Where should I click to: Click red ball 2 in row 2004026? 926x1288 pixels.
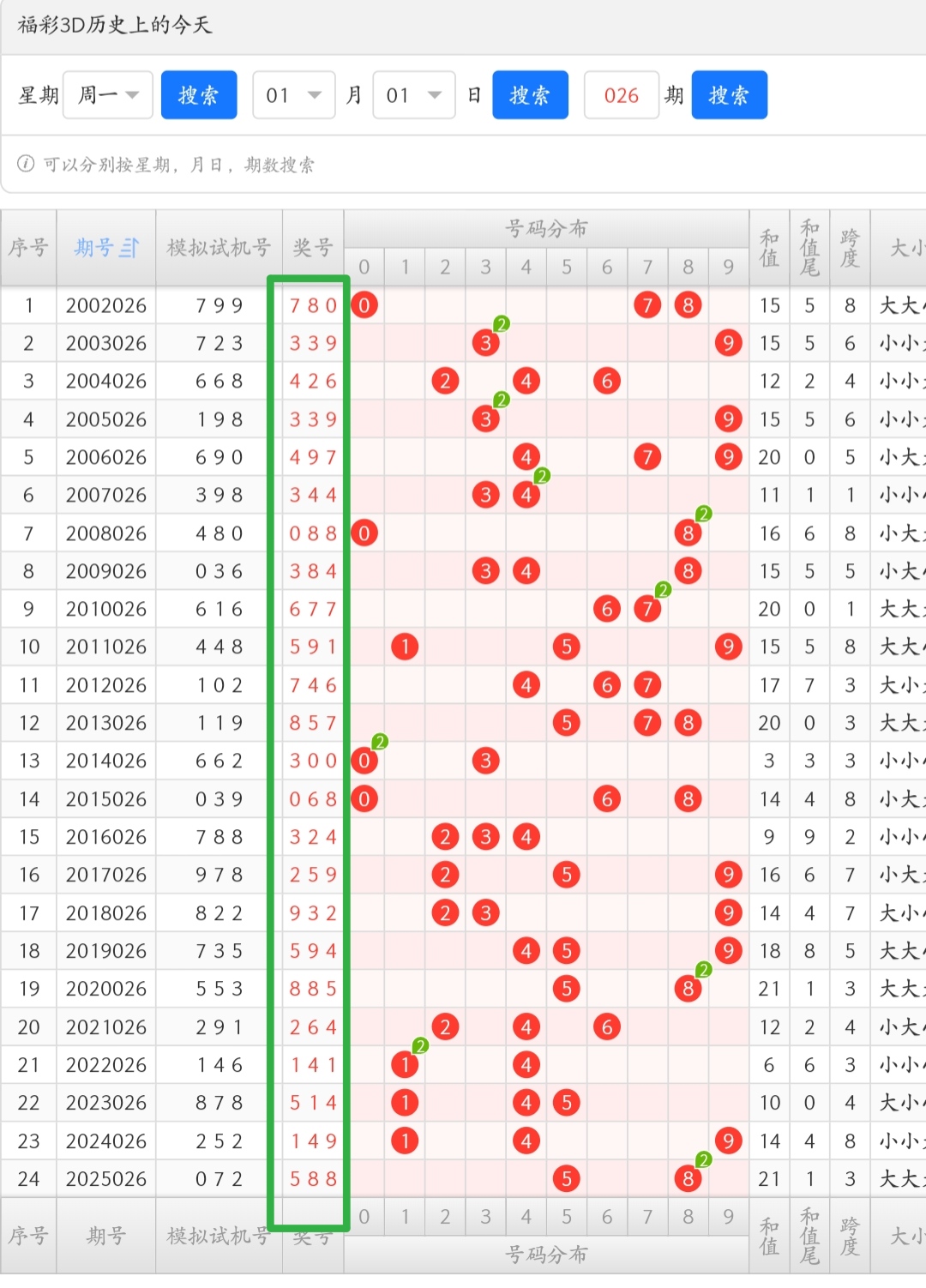click(445, 381)
